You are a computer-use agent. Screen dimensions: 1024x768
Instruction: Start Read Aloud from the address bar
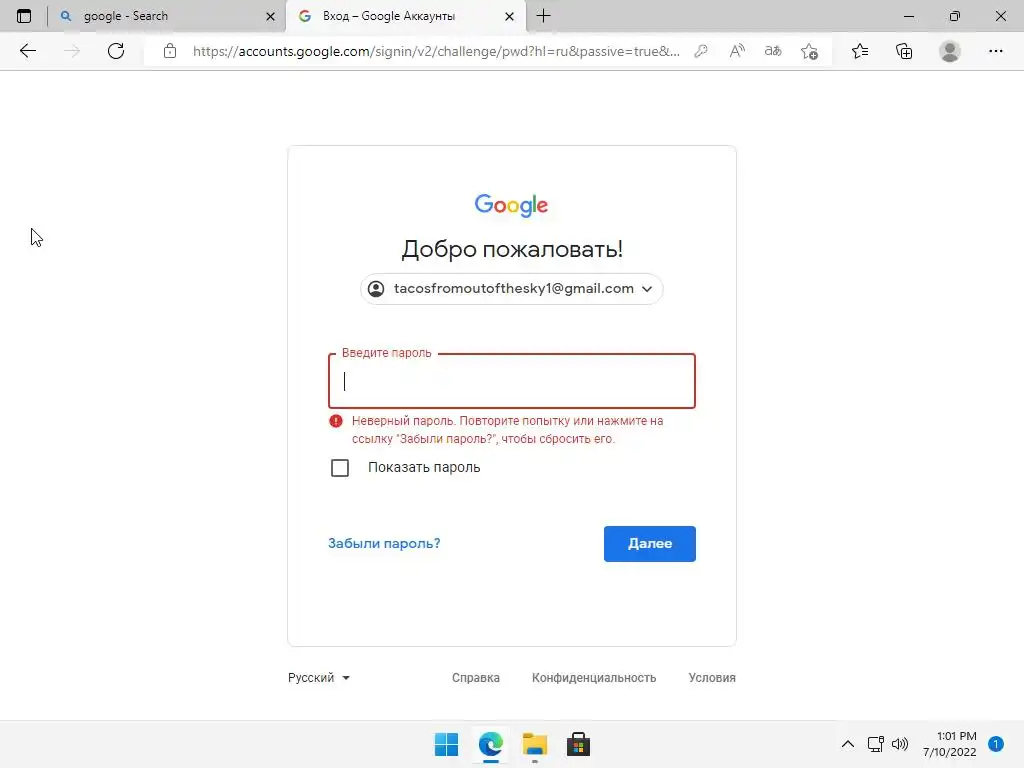pyautogui.click(x=737, y=51)
